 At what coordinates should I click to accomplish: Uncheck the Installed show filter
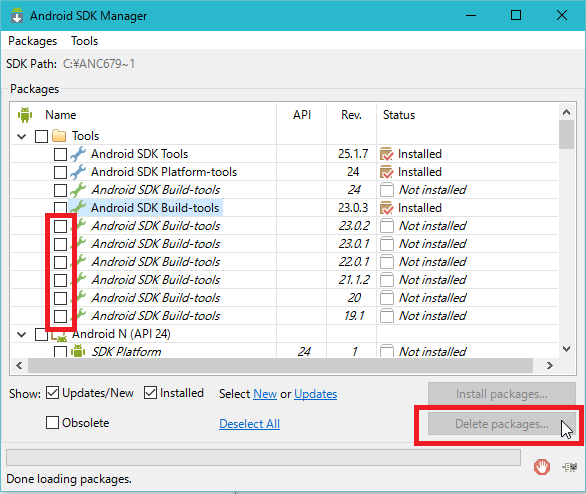coord(150,393)
